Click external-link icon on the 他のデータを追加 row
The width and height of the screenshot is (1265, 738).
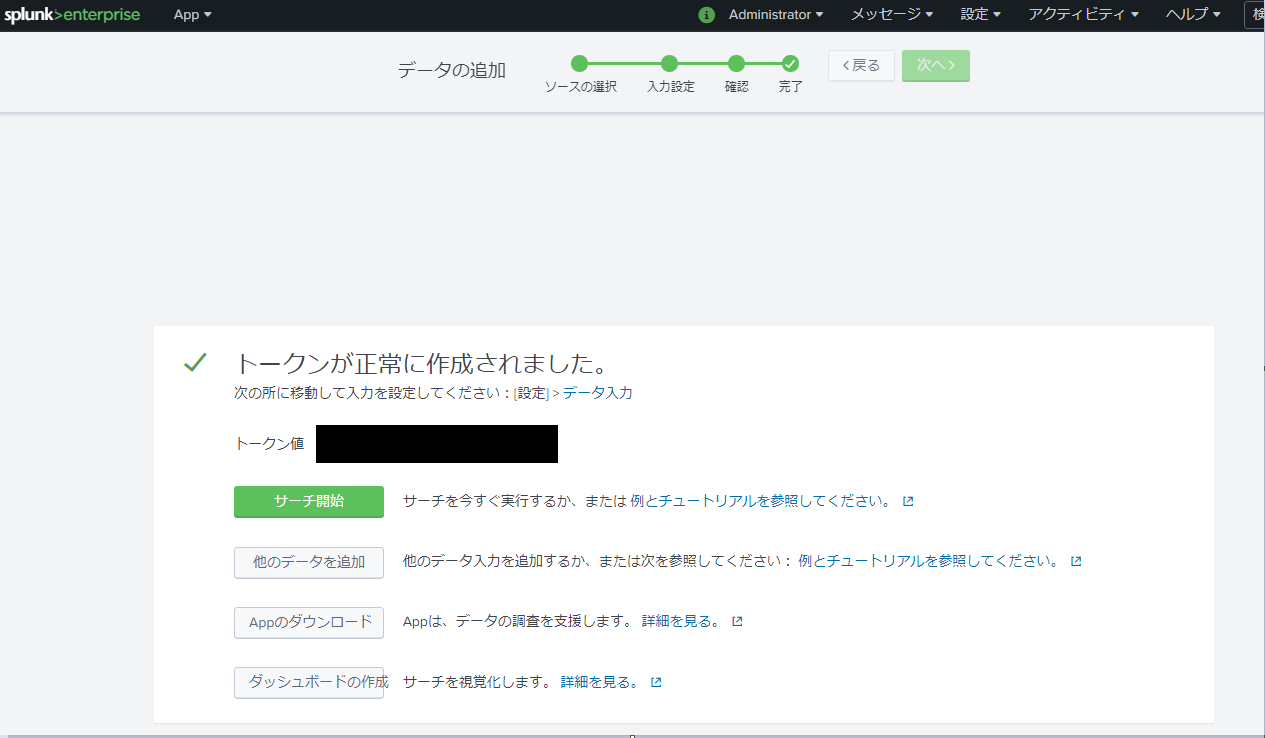[1076, 562]
